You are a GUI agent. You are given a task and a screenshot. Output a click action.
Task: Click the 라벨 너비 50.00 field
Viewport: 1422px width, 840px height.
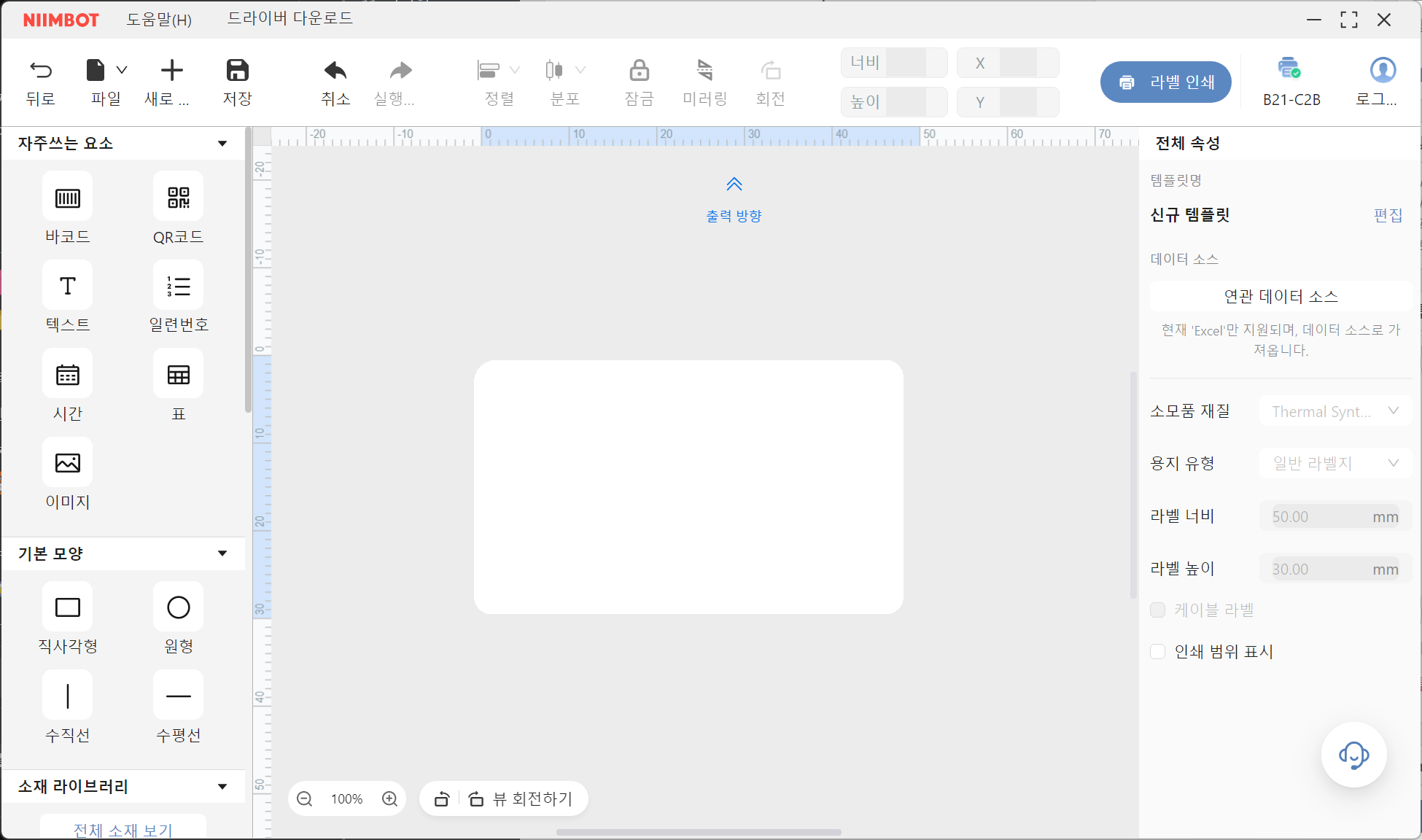click(1335, 516)
